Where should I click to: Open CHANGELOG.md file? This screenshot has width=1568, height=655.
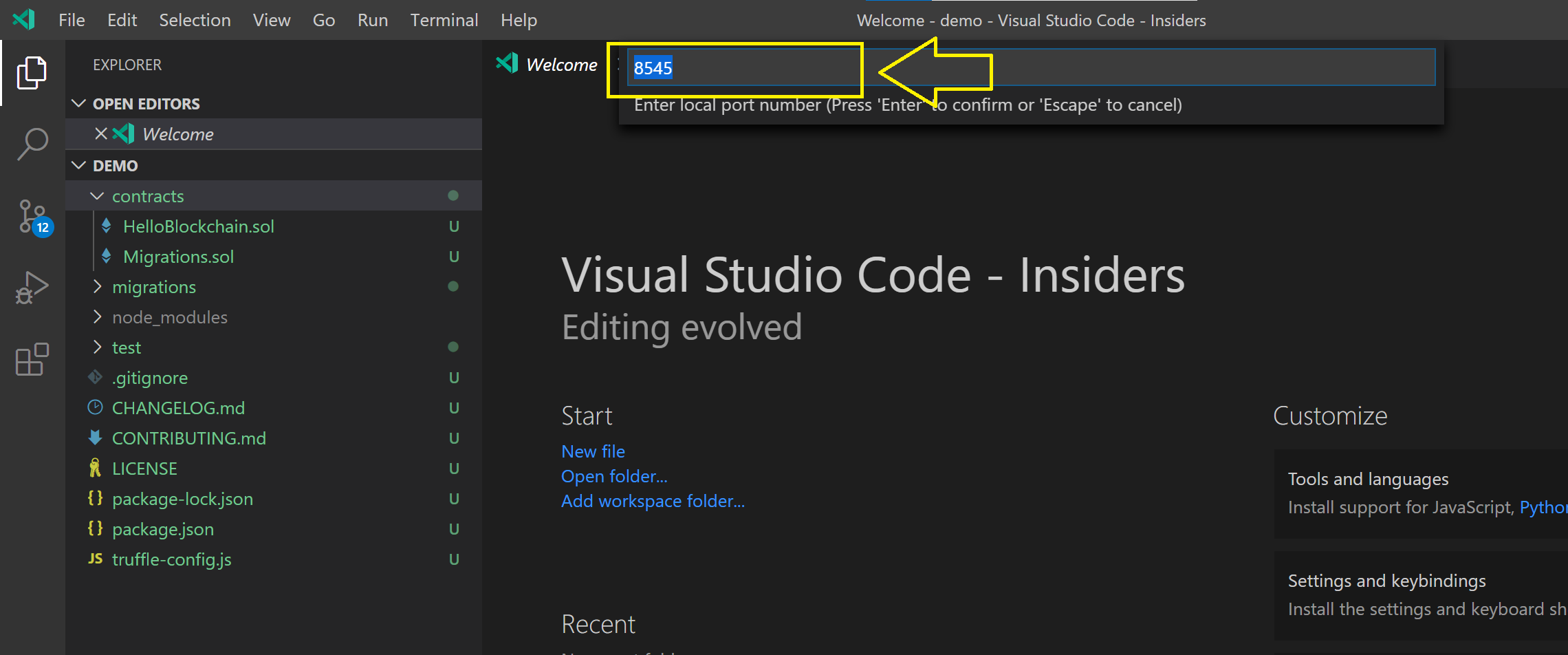(x=178, y=408)
